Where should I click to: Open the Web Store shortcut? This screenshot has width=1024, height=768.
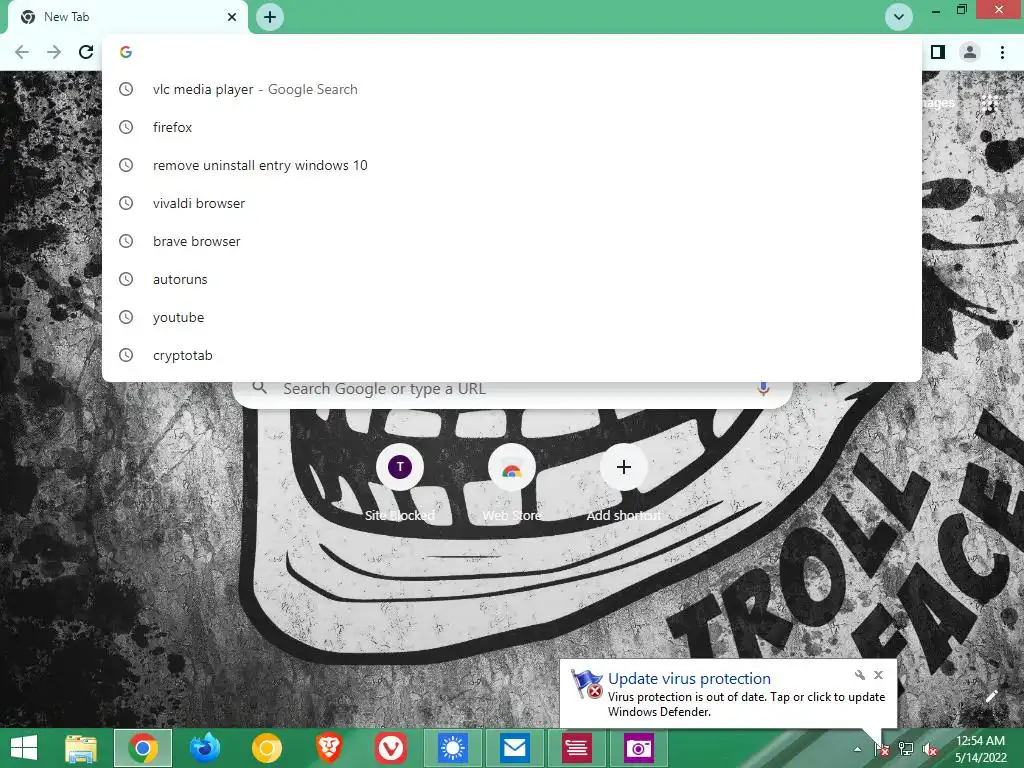(511, 482)
